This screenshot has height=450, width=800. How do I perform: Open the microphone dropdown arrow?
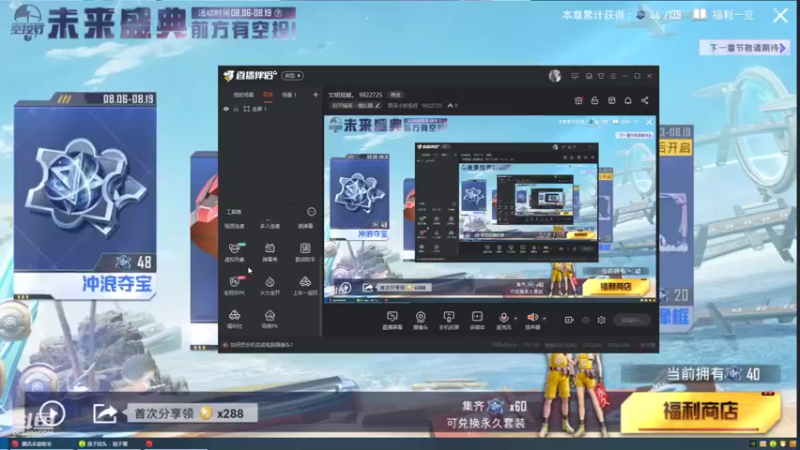click(515, 318)
